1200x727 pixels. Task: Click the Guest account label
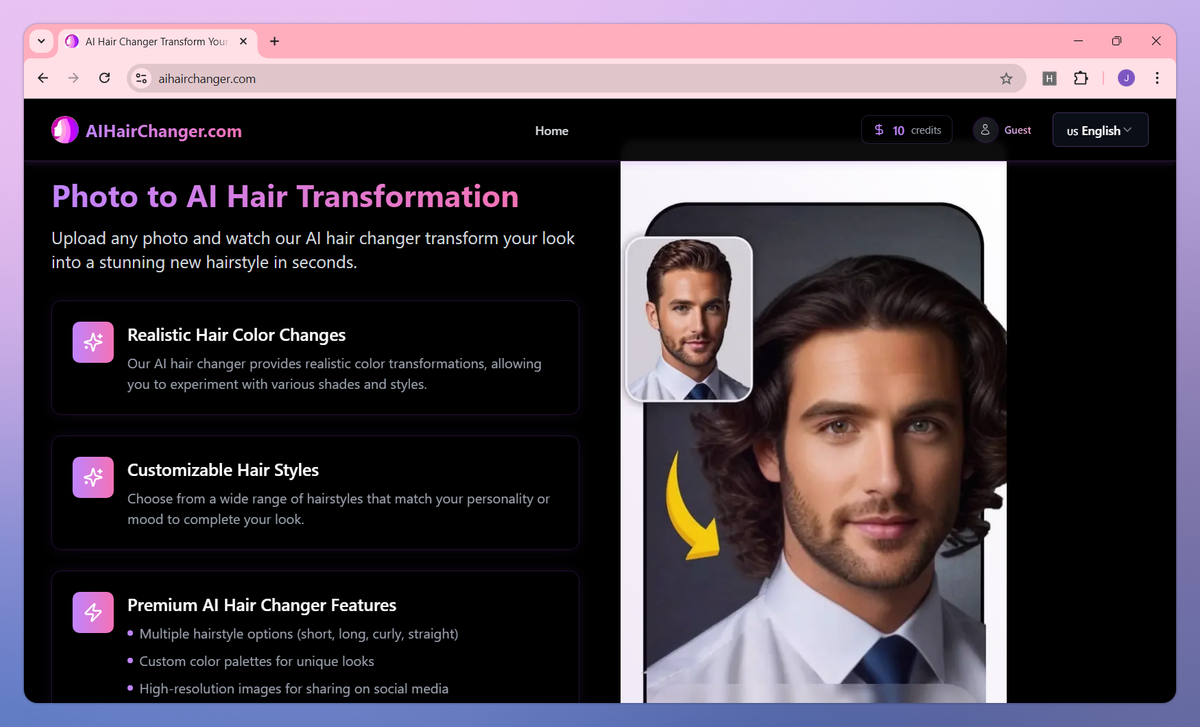pyautogui.click(x=1018, y=130)
